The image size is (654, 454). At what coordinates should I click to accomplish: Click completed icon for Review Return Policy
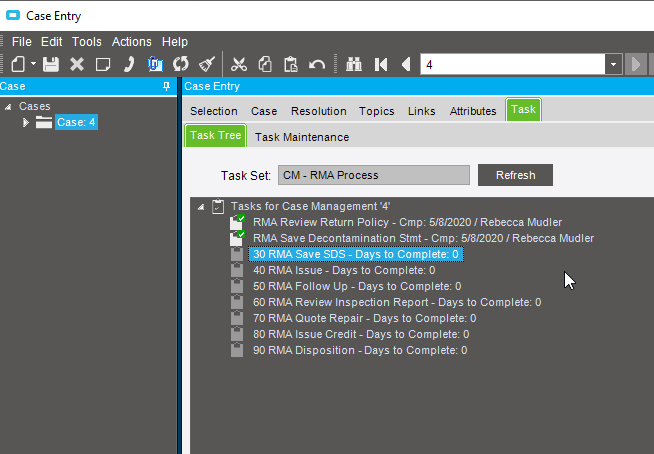pyautogui.click(x=237, y=222)
